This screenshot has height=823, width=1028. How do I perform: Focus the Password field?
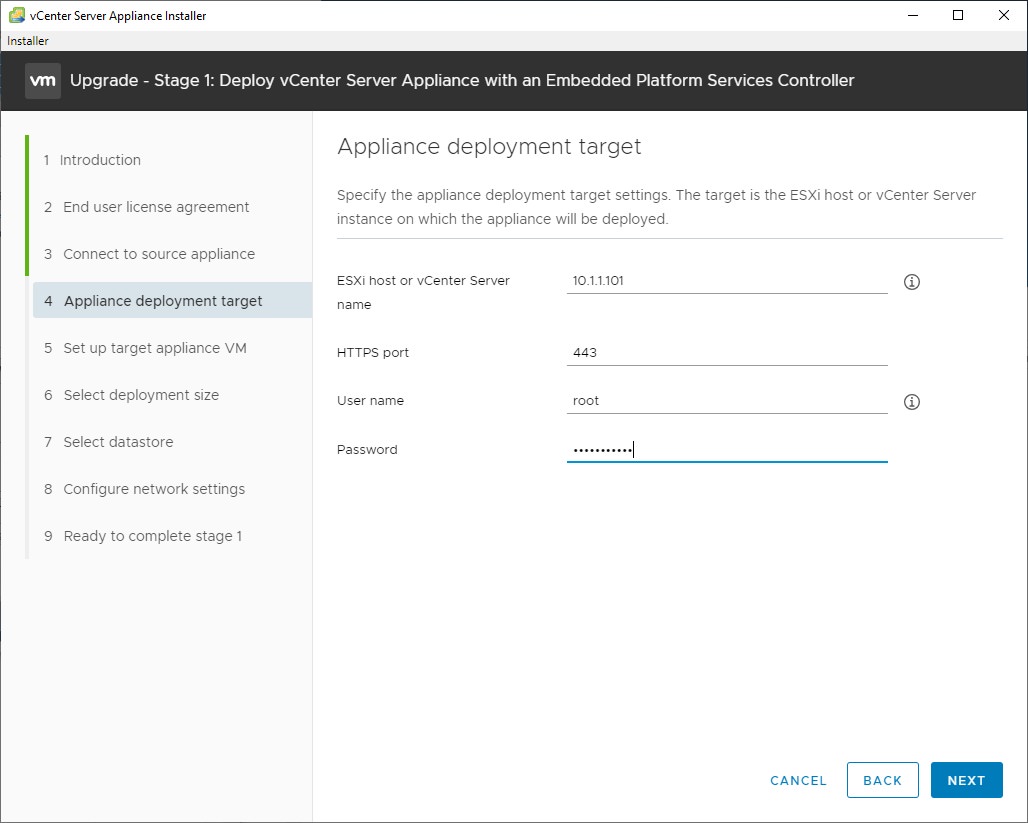[x=727, y=450]
